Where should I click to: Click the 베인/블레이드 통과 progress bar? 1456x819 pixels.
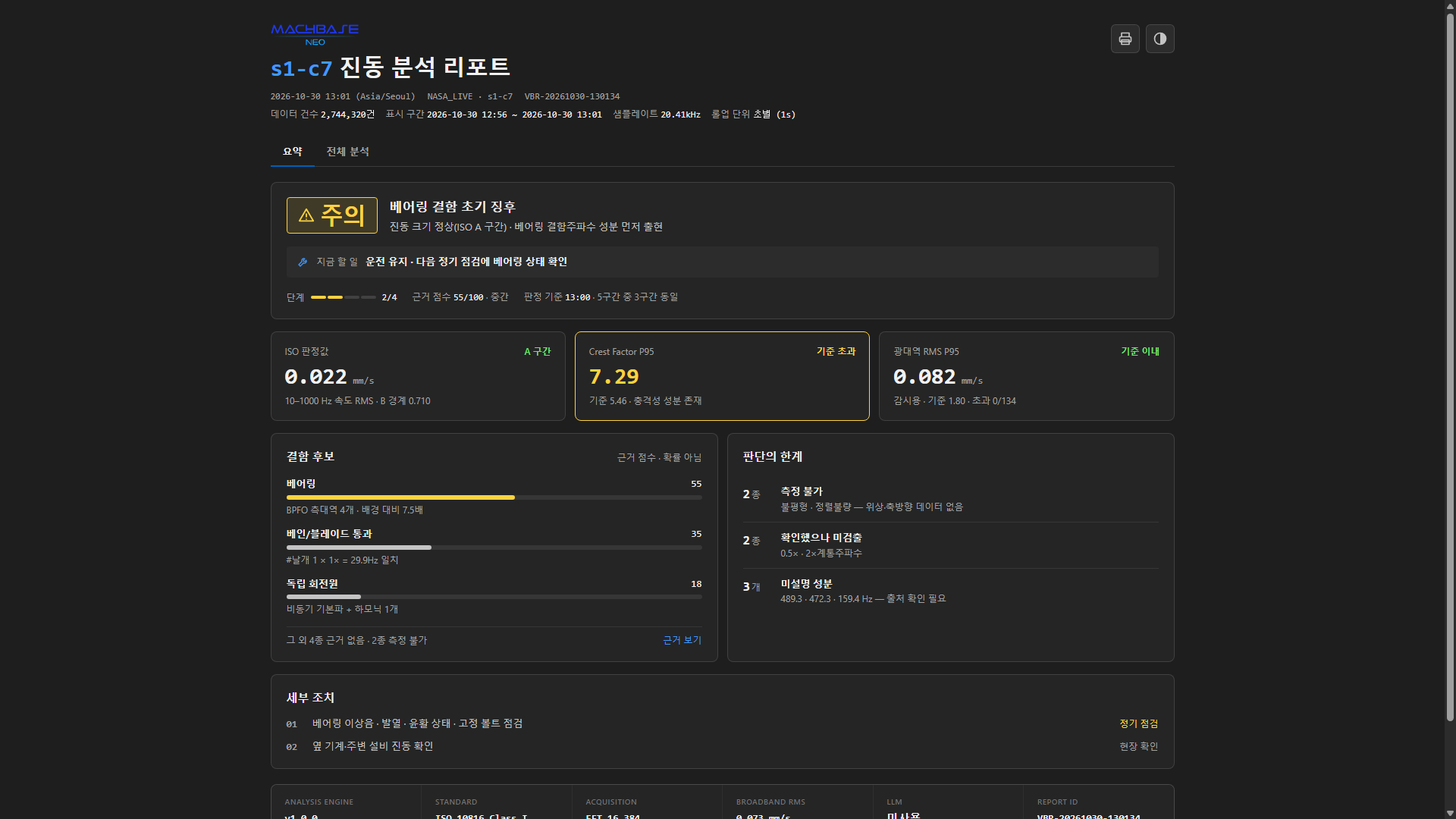494,548
